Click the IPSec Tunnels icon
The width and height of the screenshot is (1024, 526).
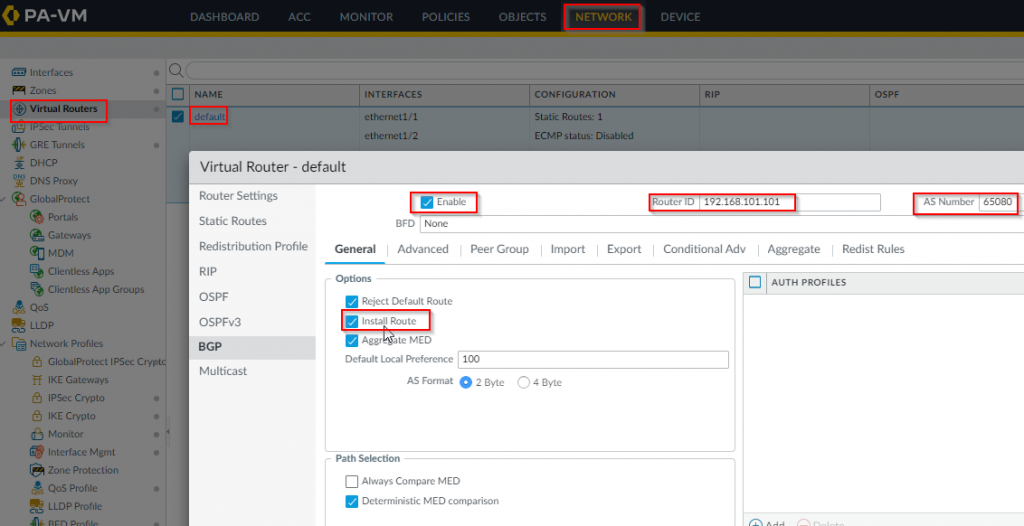click(x=19, y=127)
